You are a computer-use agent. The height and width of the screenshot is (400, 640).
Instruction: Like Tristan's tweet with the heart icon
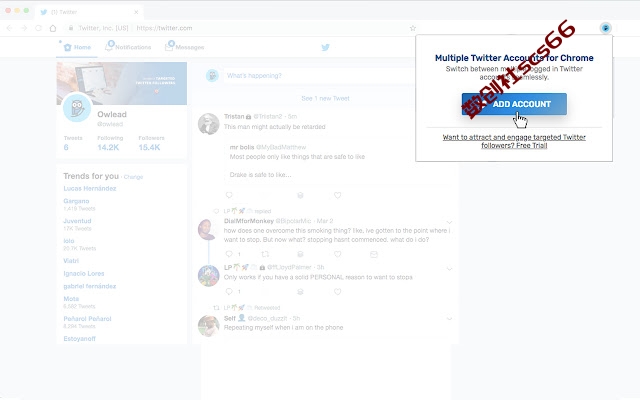(x=338, y=195)
